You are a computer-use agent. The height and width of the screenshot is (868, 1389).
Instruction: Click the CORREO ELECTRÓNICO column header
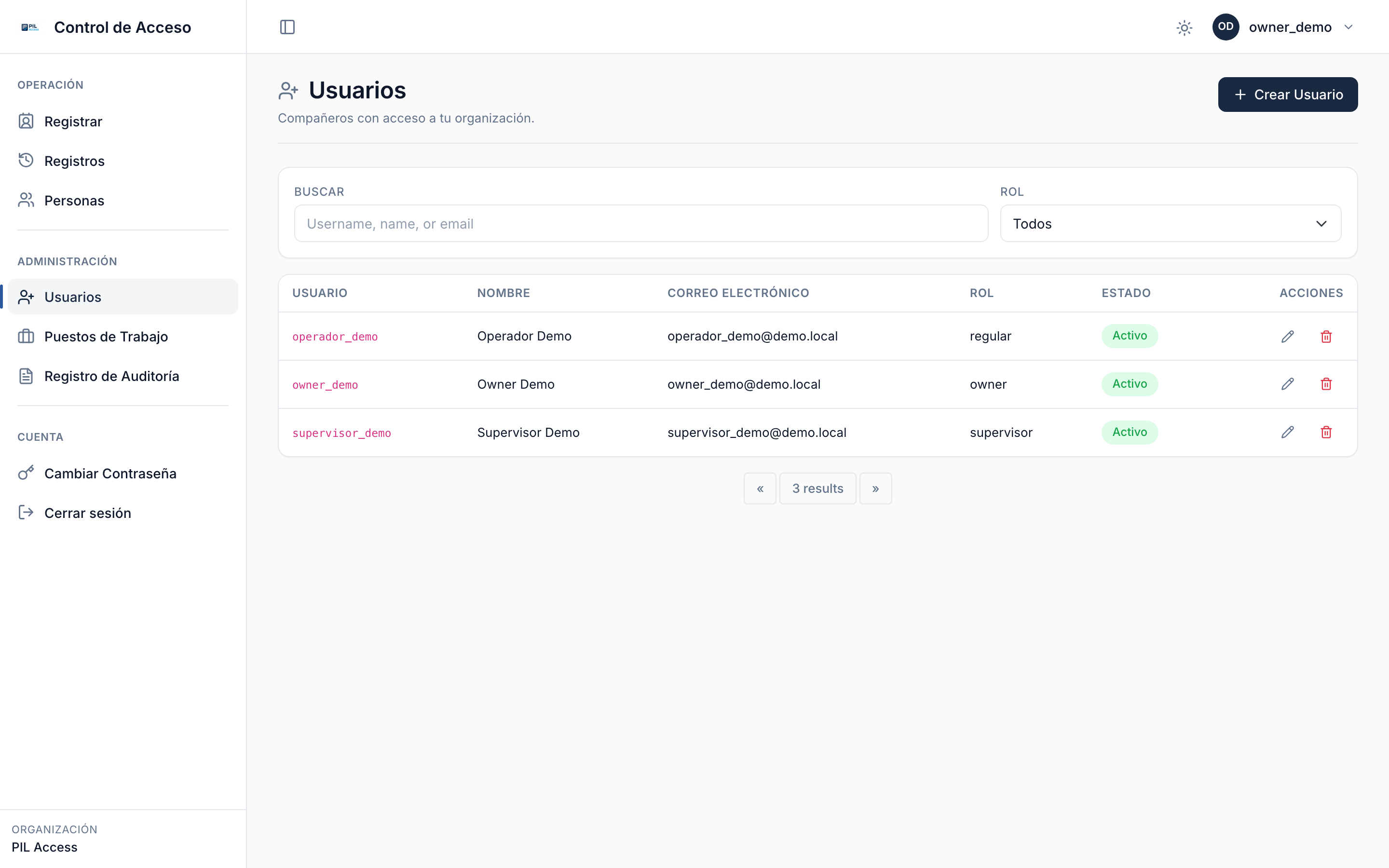point(738,293)
